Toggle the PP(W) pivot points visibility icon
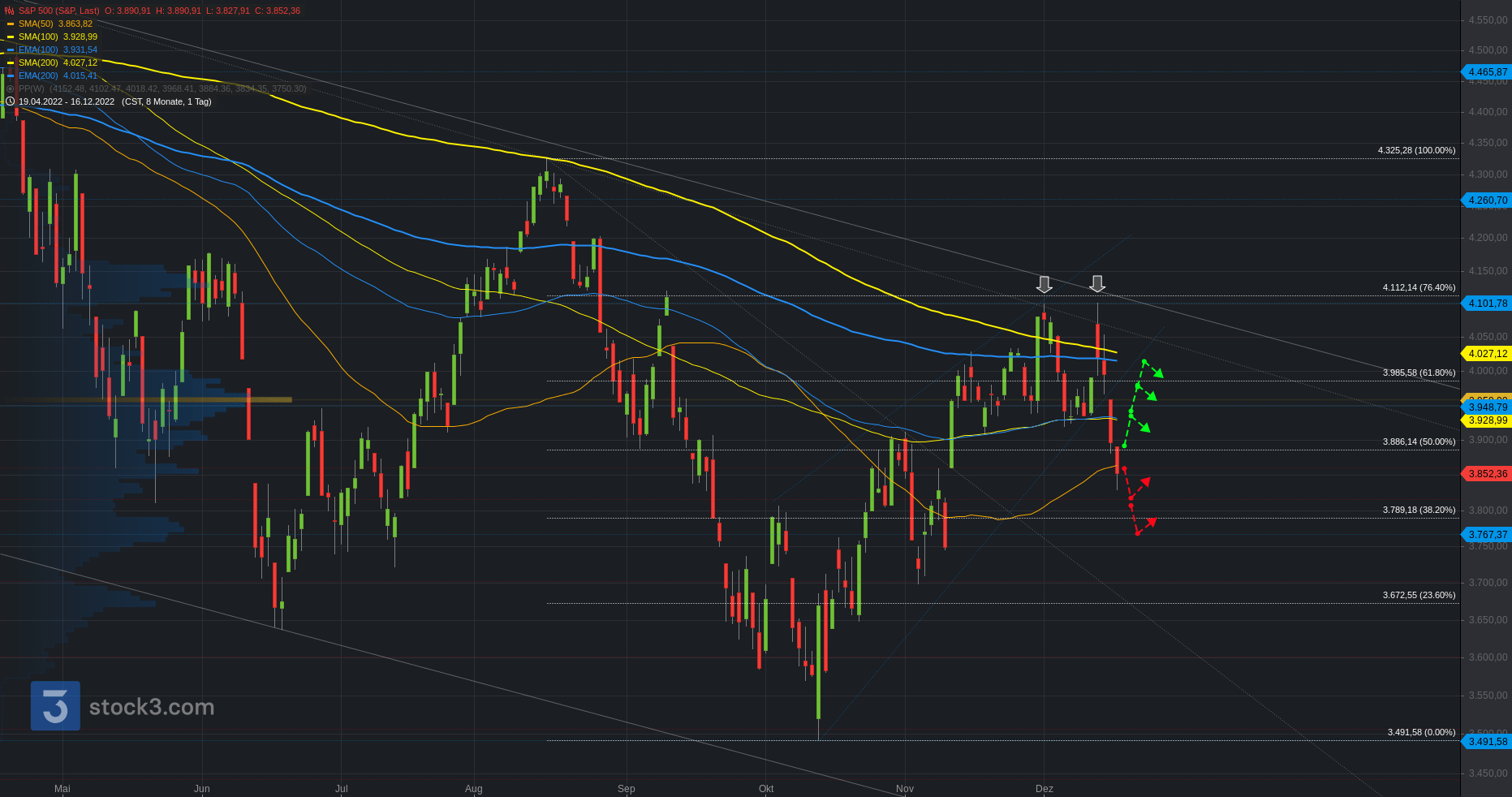Screen dimensions: 1512x797 coord(10,88)
